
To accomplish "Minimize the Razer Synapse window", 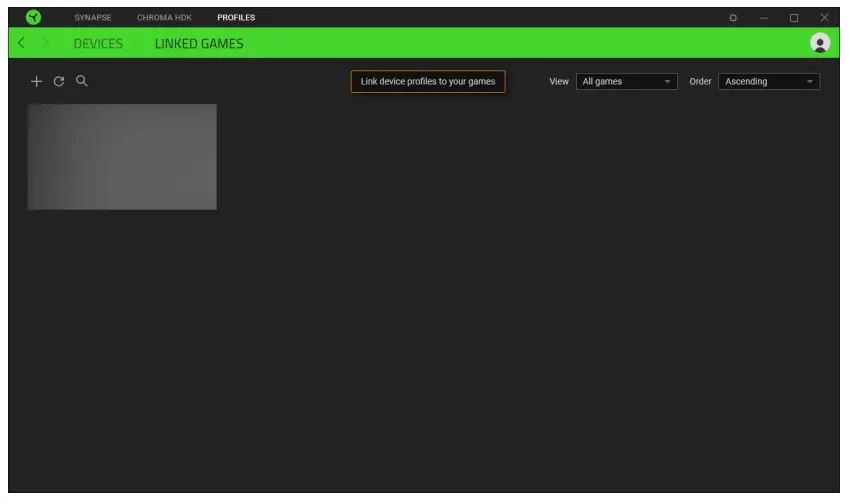I will click(x=763, y=18).
